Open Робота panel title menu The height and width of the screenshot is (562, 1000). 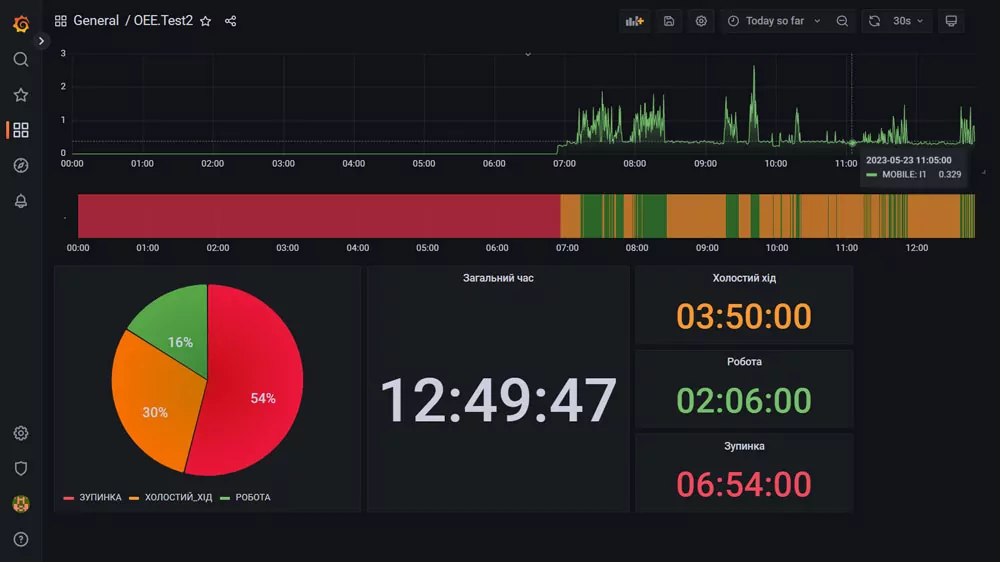(744, 362)
